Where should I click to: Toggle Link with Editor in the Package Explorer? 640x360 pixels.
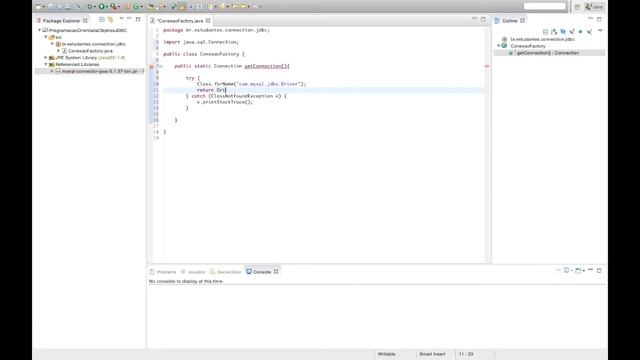click(110, 19)
